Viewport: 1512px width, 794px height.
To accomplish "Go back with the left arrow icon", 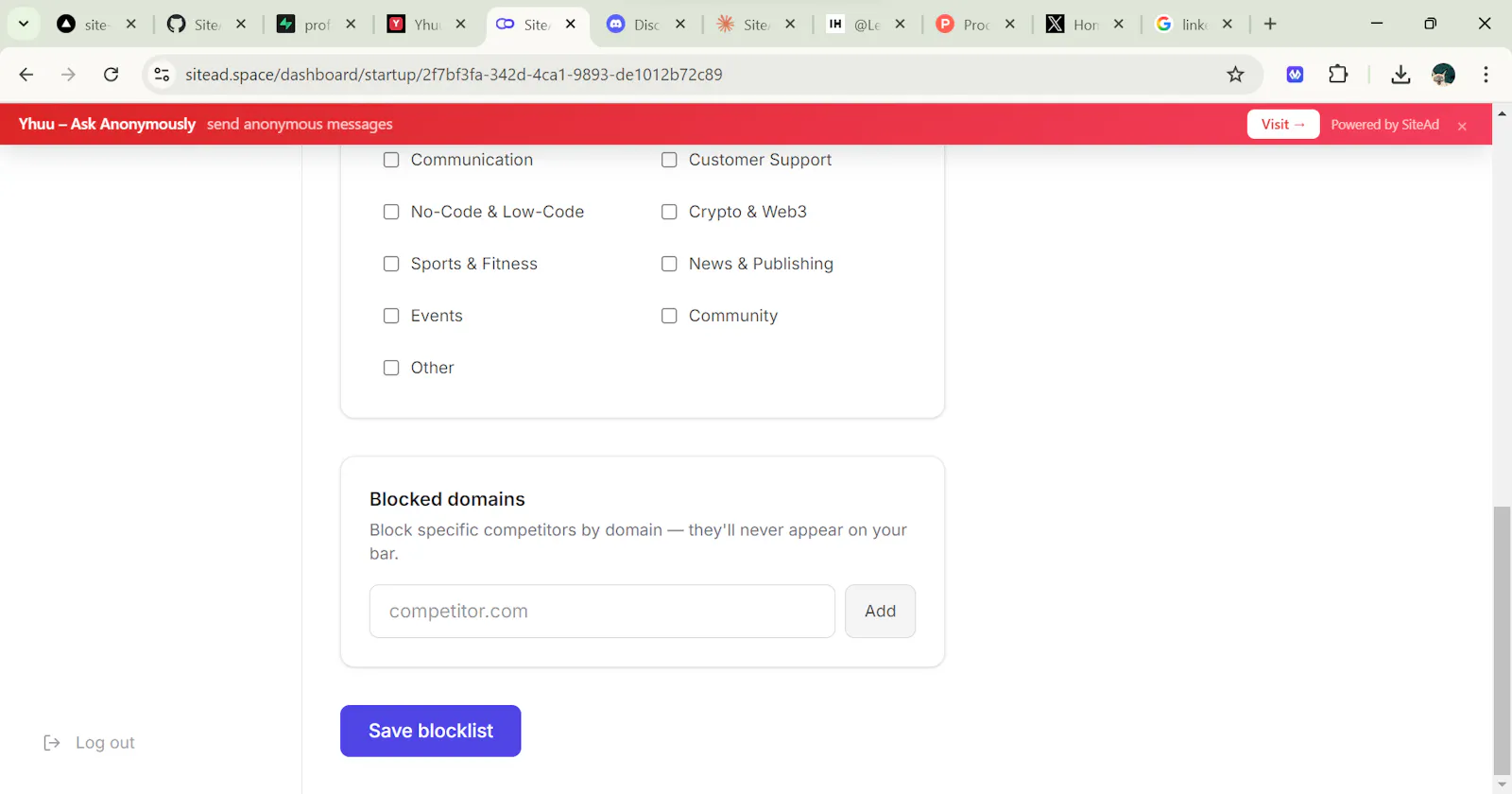I will tap(26, 75).
